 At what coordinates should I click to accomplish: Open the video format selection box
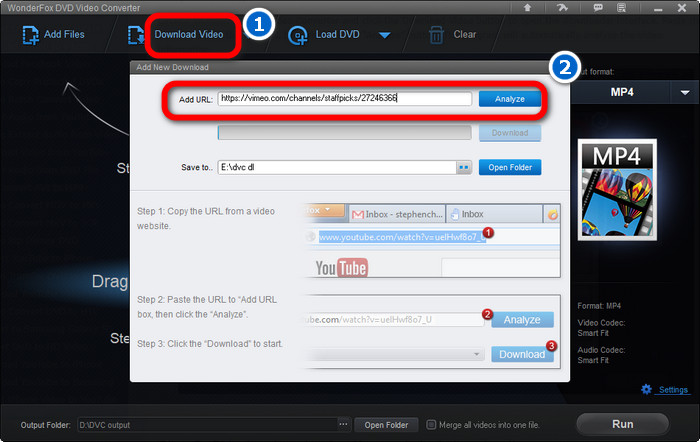[344, 133]
